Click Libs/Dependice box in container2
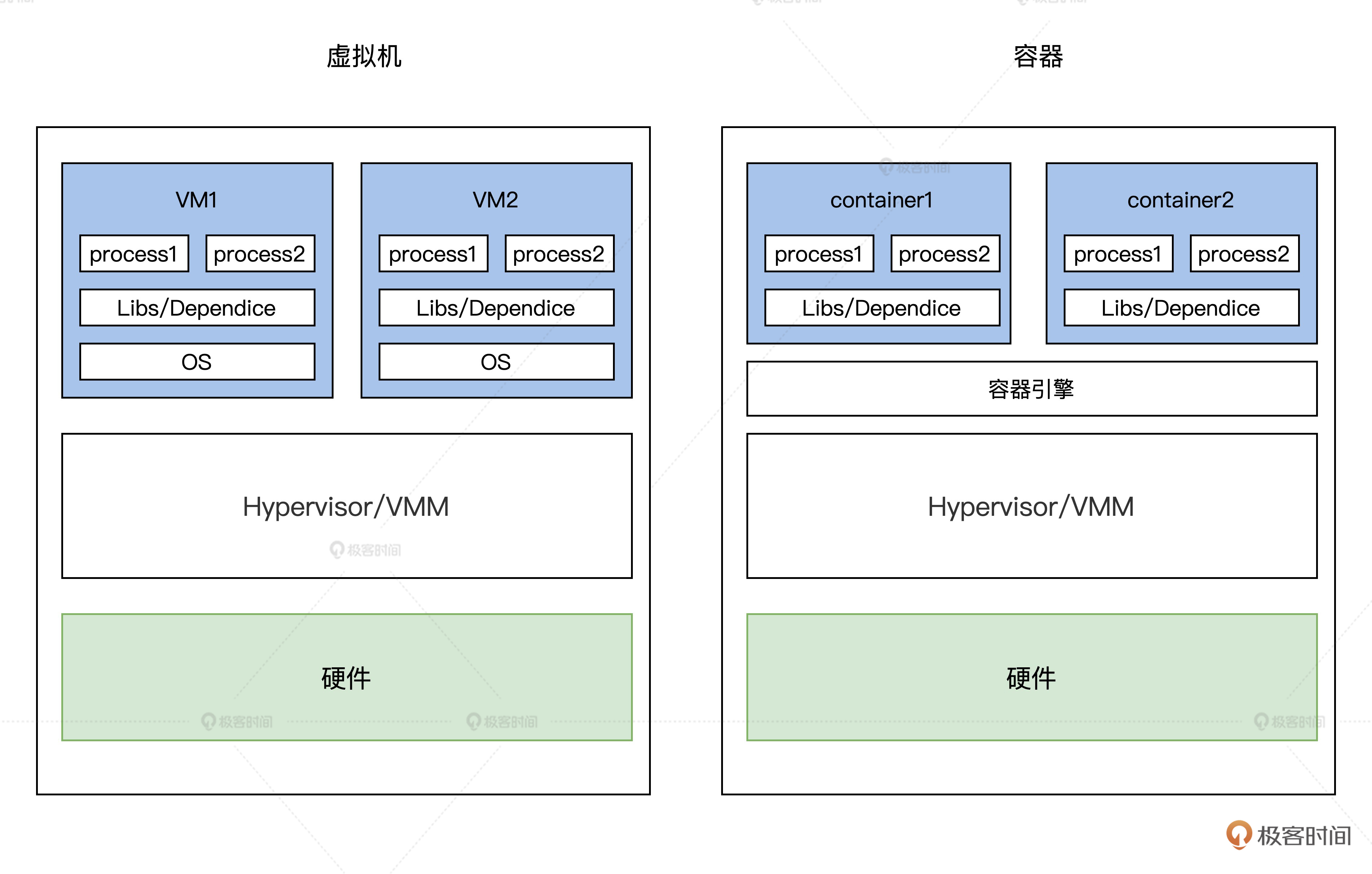The image size is (1372, 874). pyautogui.click(x=1181, y=308)
